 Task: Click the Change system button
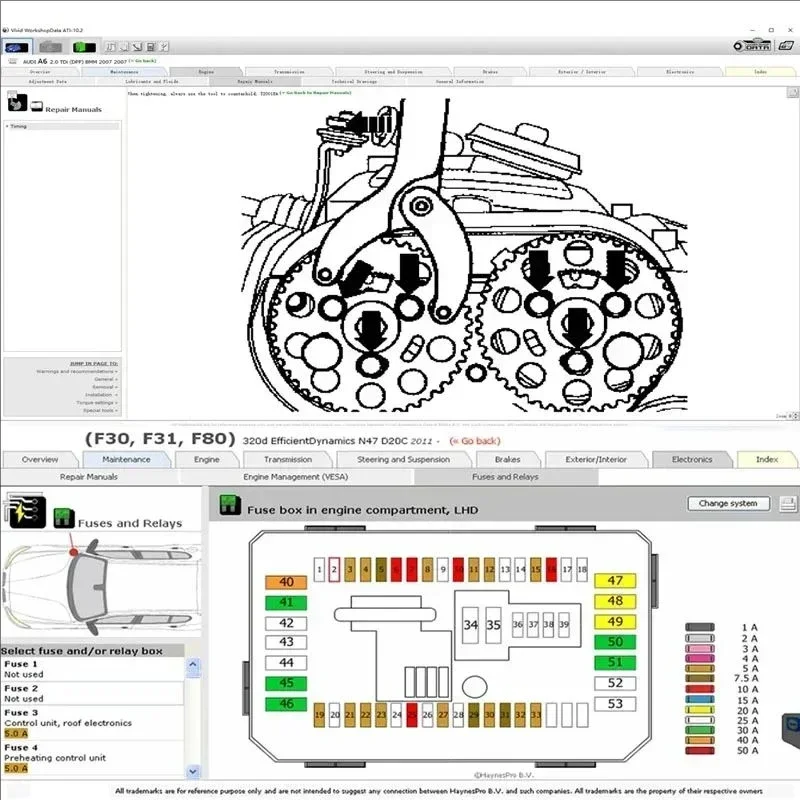[x=729, y=503]
